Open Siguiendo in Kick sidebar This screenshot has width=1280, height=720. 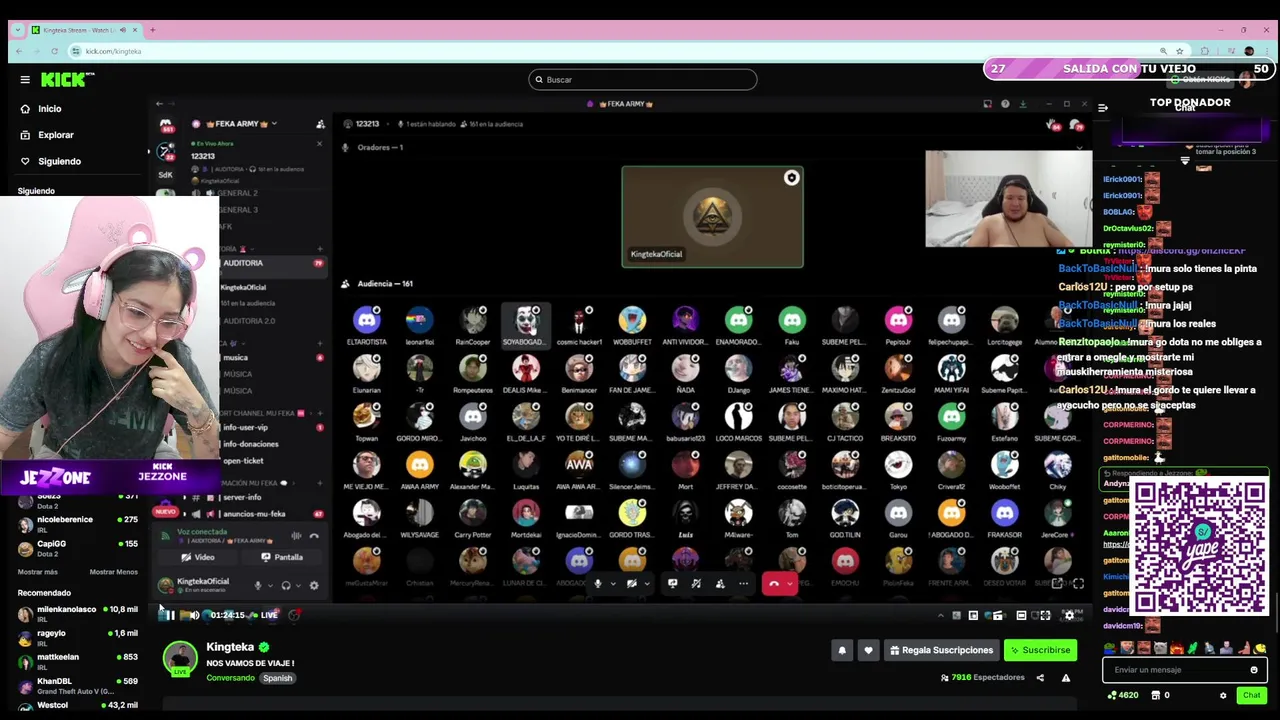(50, 161)
